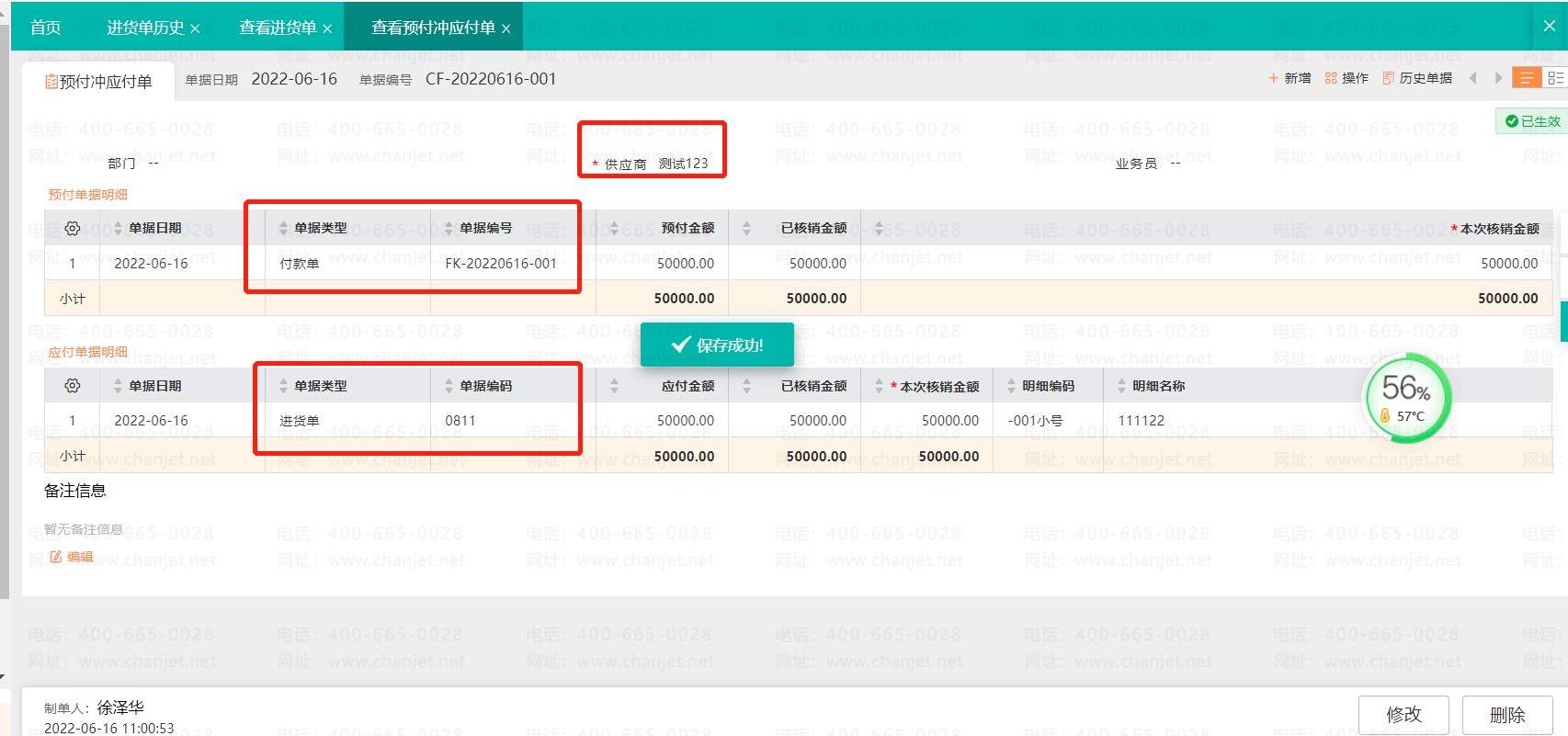Click the 删除 button
Image resolution: width=1568 pixels, height=736 pixels.
[x=1507, y=715]
